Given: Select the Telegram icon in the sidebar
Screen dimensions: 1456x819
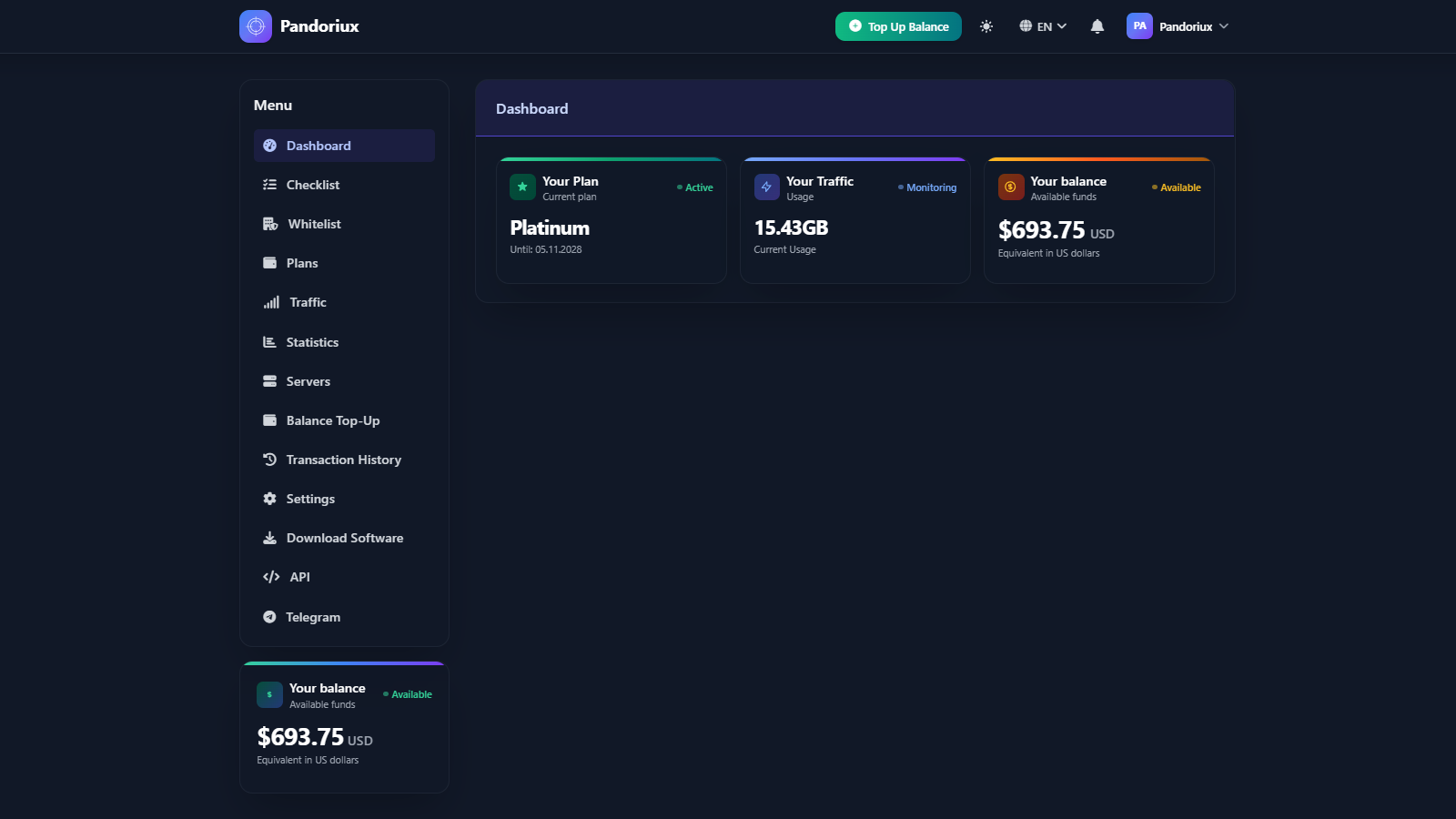Looking at the screenshot, I should click(x=269, y=617).
